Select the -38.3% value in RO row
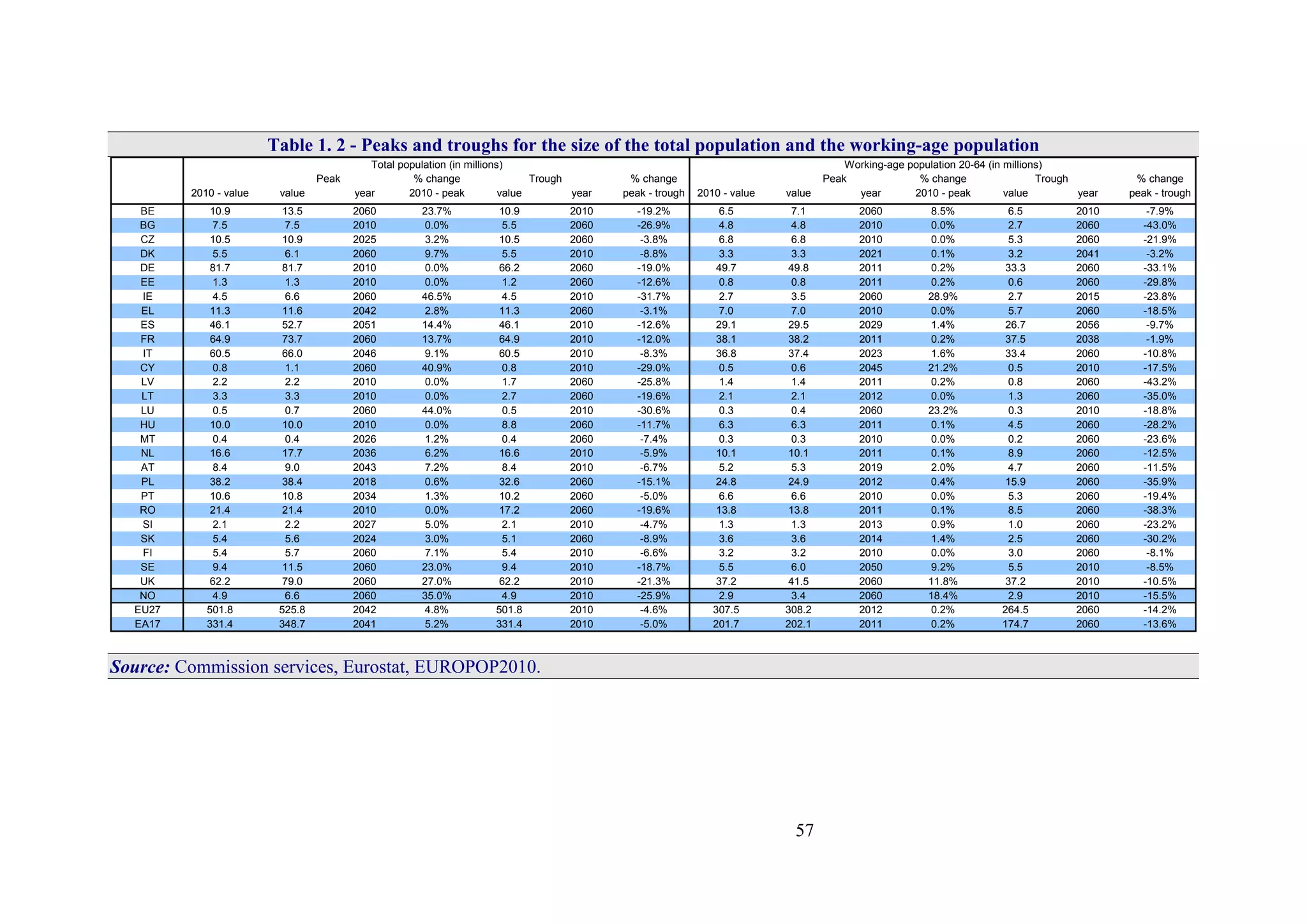Screen dimensions: 1307x924 pos(1160,510)
